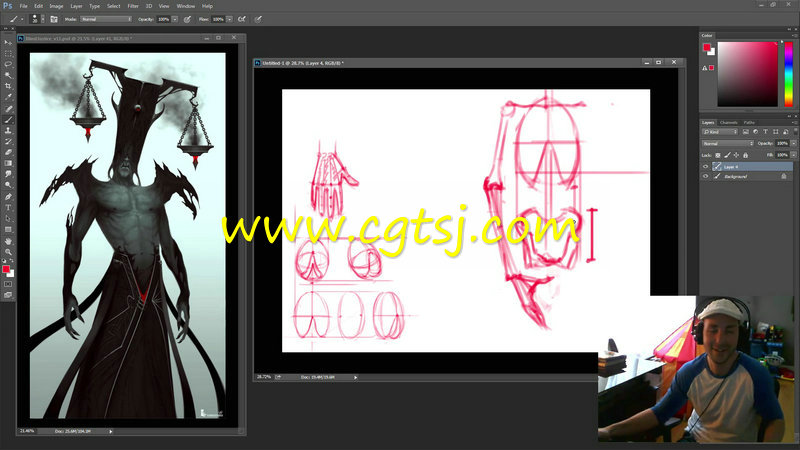Open brush Flow slider dropdown arrow
800x450 pixels.
pos(230,19)
